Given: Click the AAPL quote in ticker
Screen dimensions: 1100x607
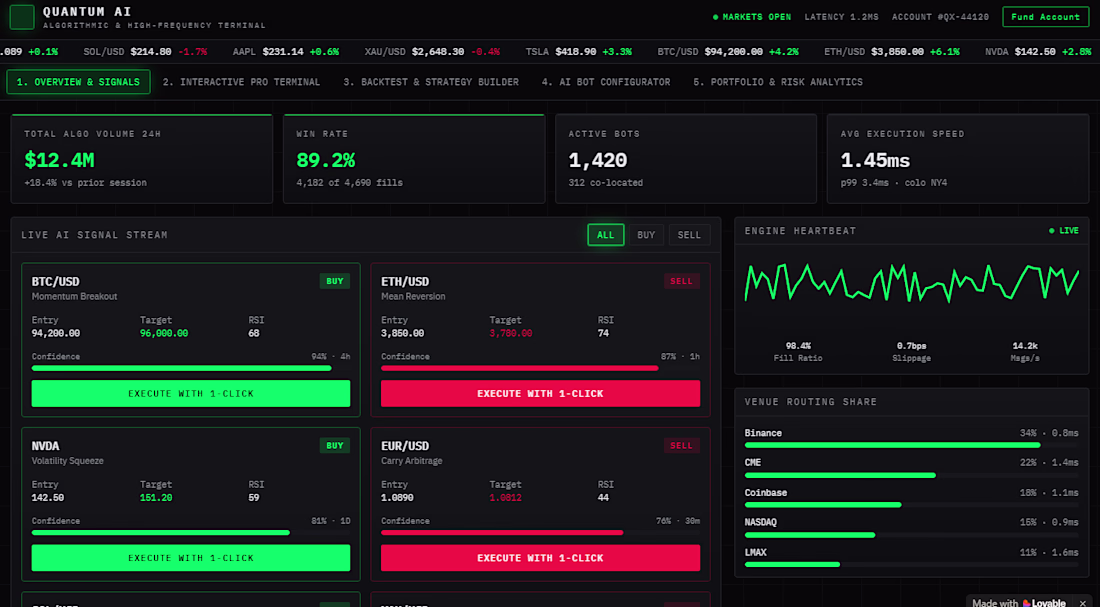Looking at the screenshot, I should click(x=286, y=52).
